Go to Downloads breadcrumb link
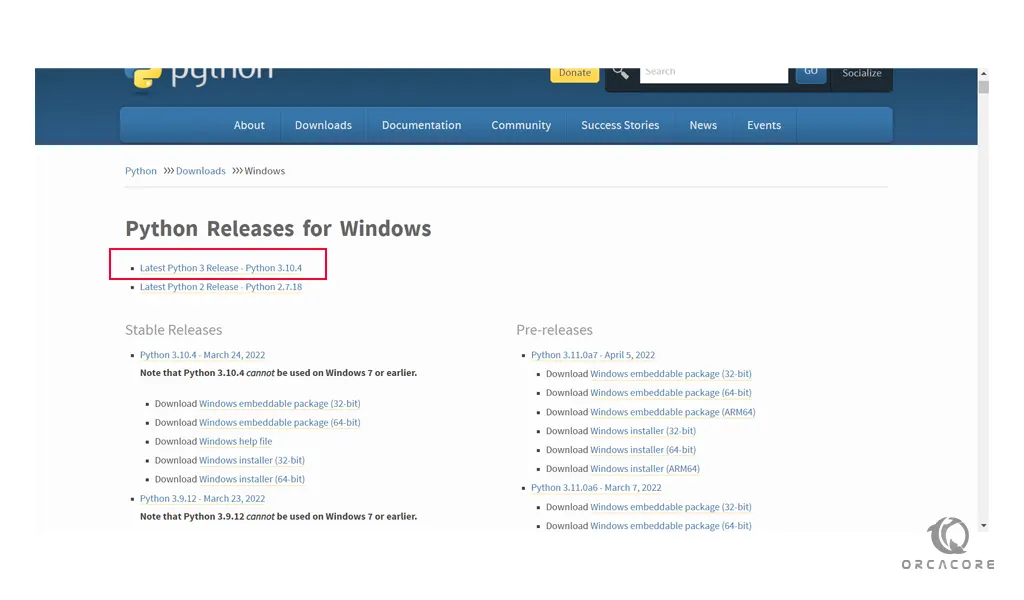Image resolution: width=1024 pixels, height=600 pixels. pyautogui.click(x=200, y=171)
